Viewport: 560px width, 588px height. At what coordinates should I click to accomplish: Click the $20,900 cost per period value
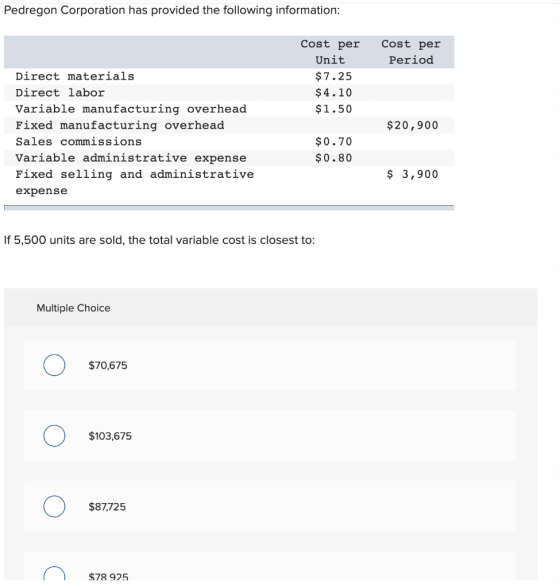click(x=413, y=125)
